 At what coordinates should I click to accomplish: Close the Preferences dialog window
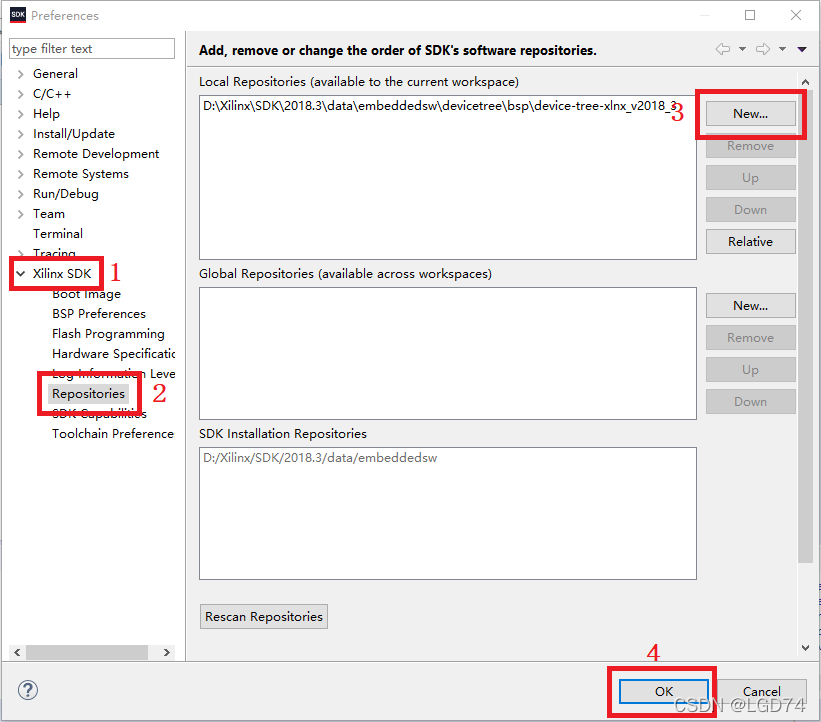tap(796, 15)
